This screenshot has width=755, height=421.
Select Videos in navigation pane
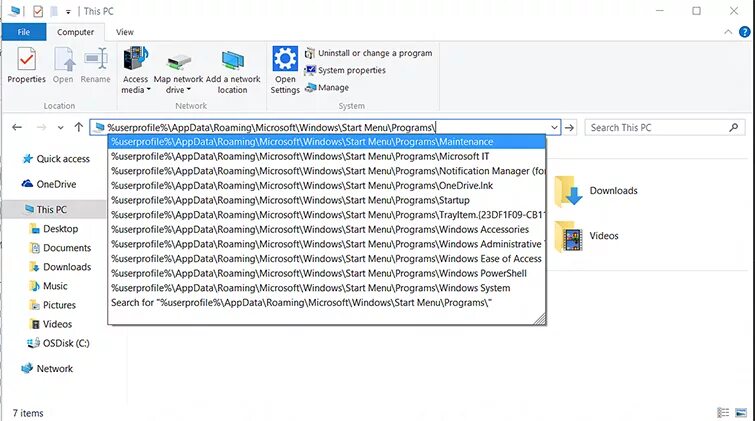click(x=51, y=324)
